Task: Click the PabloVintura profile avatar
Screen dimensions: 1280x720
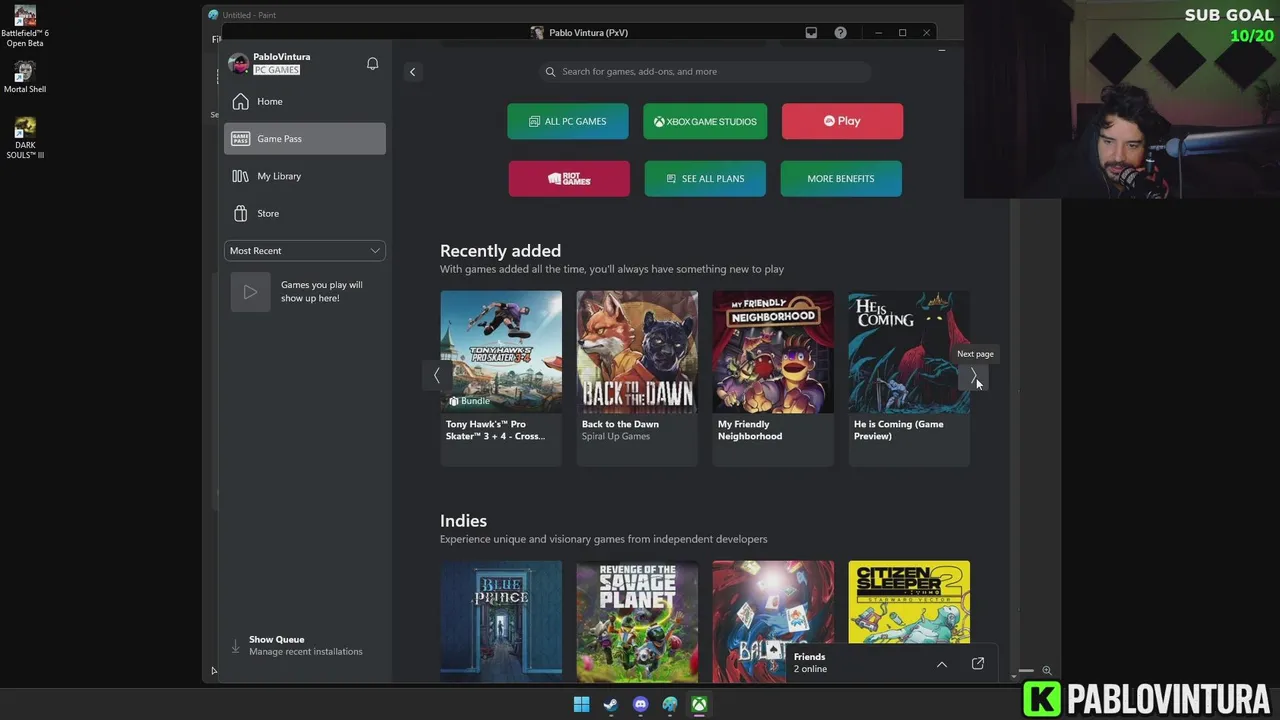Action: click(238, 64)
